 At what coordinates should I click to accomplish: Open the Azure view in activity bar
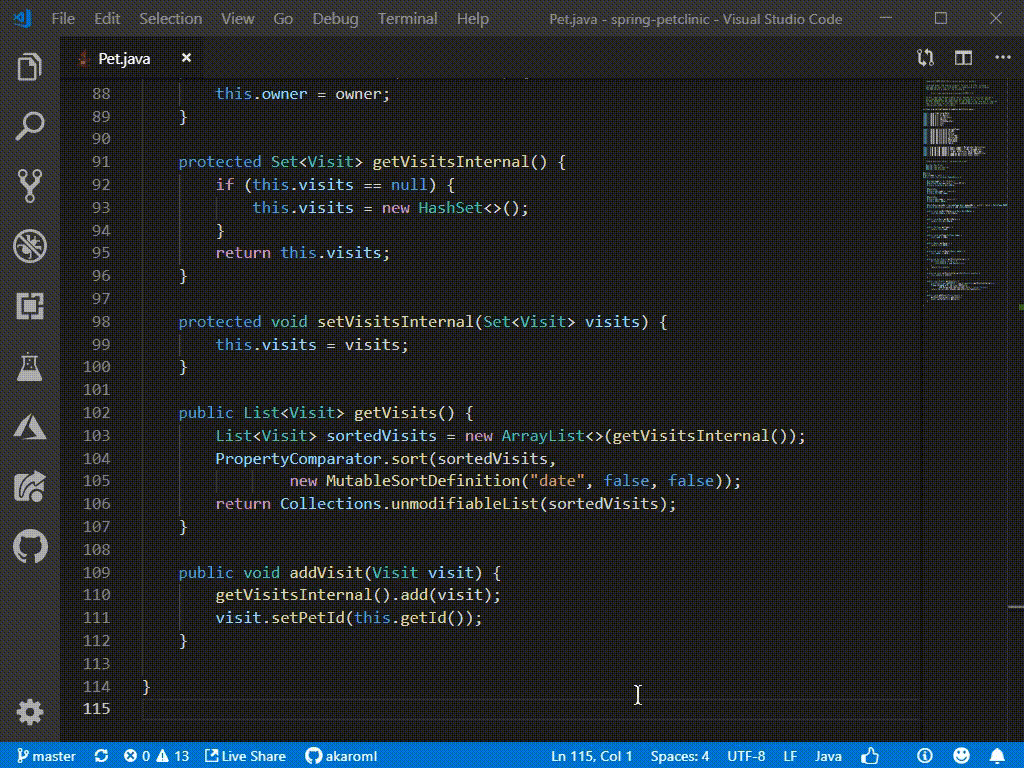(x=30, y=427)
